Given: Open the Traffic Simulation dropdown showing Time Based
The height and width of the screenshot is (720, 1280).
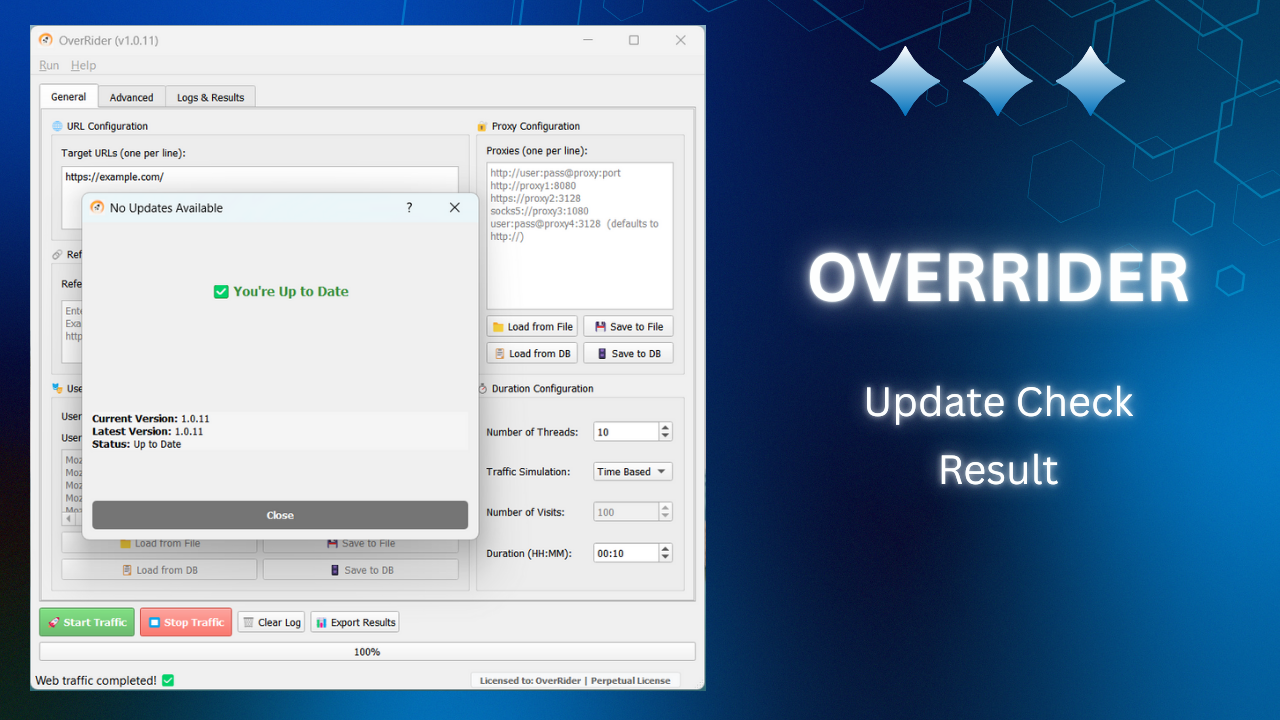Looking at the screenshot, I should point(633,472).
